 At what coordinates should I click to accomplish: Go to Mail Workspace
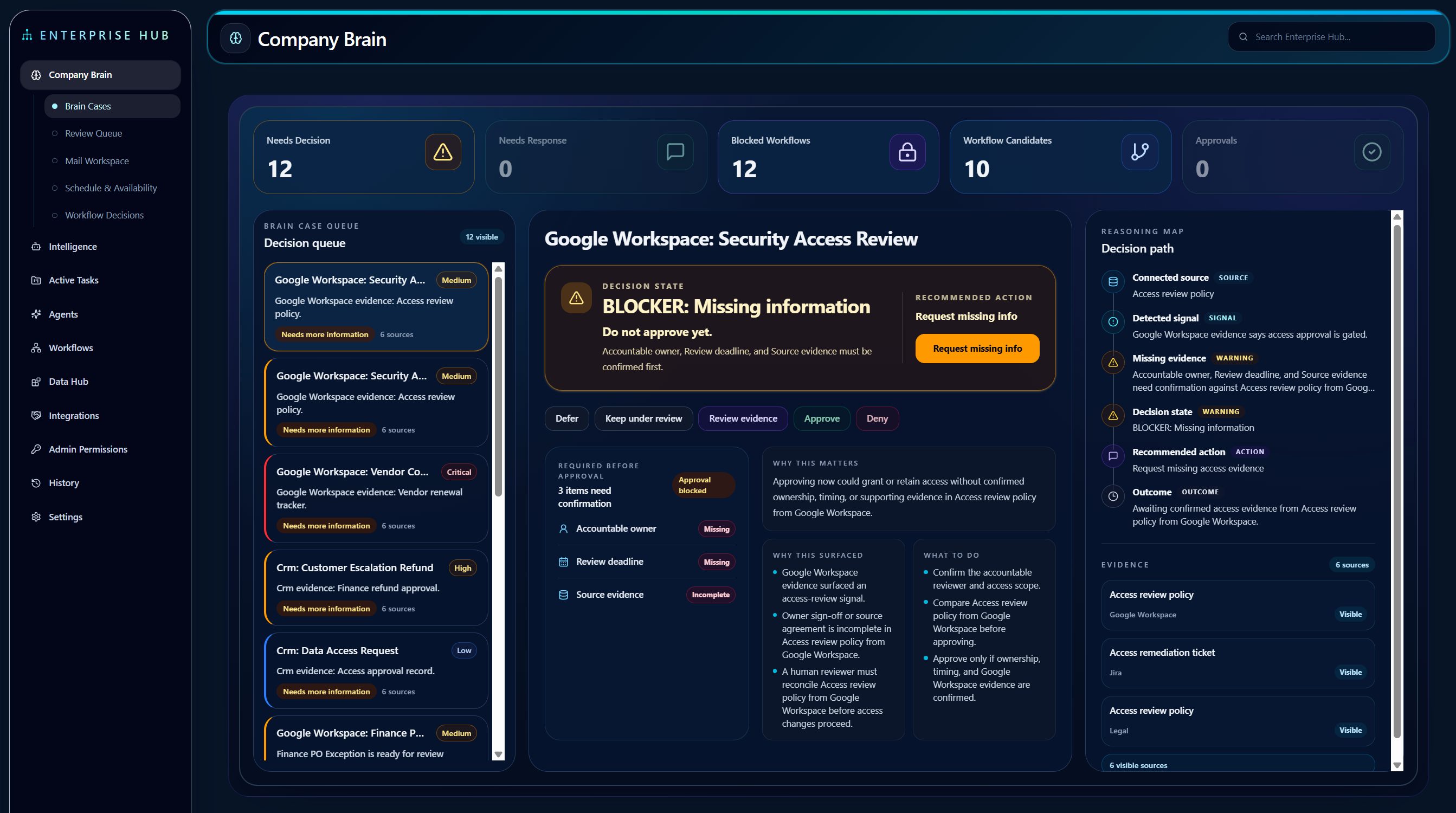pos(112,161)
